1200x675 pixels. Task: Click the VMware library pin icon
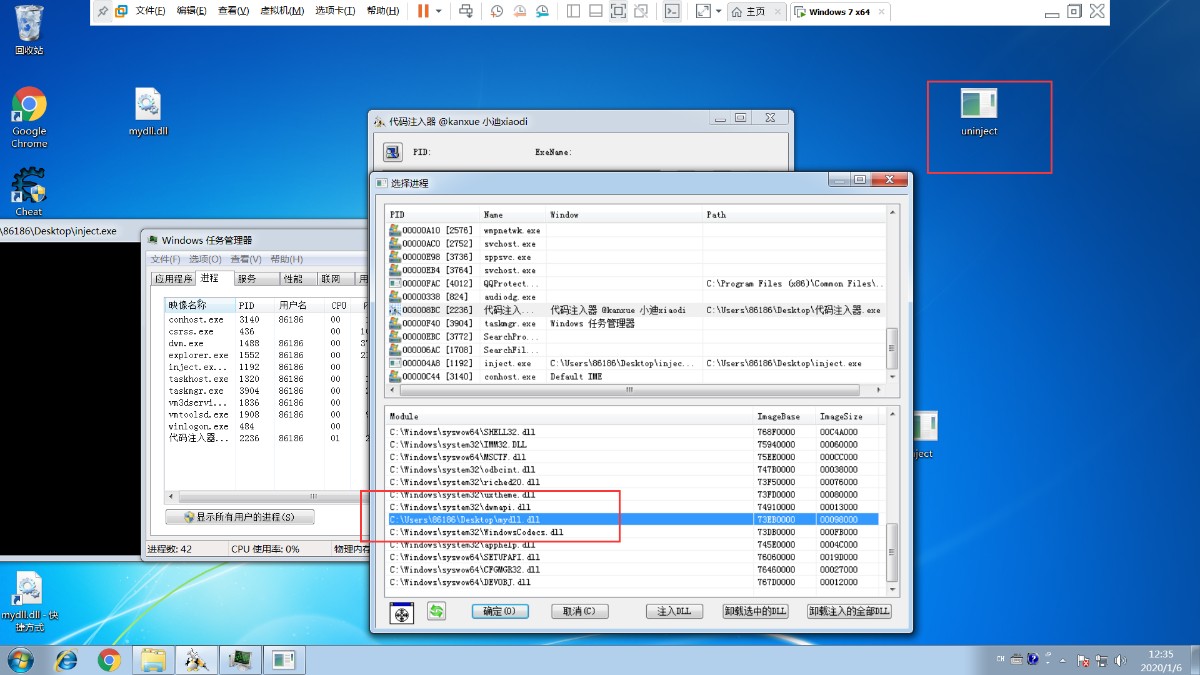pos(103,11)
